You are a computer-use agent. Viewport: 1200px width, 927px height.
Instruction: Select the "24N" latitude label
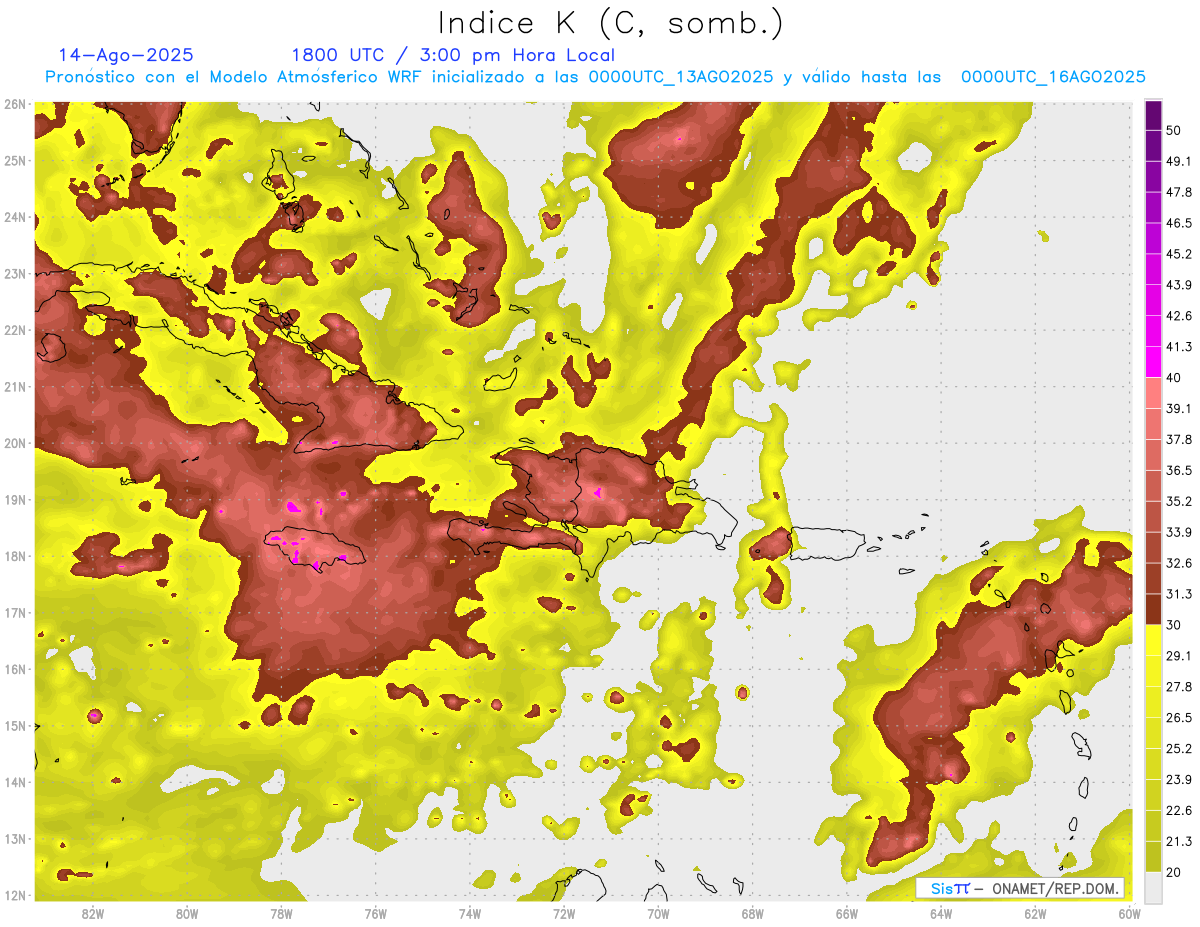(x=15, y=217)
